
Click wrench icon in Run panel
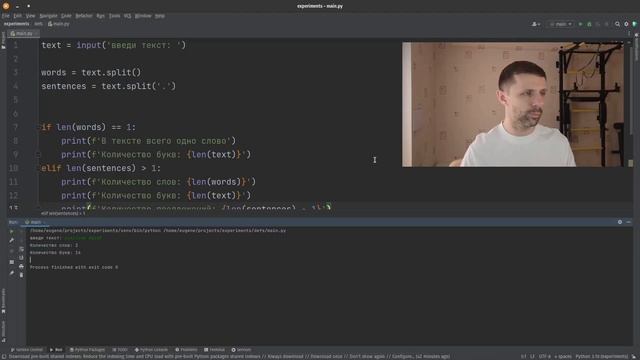pos(11,240)
